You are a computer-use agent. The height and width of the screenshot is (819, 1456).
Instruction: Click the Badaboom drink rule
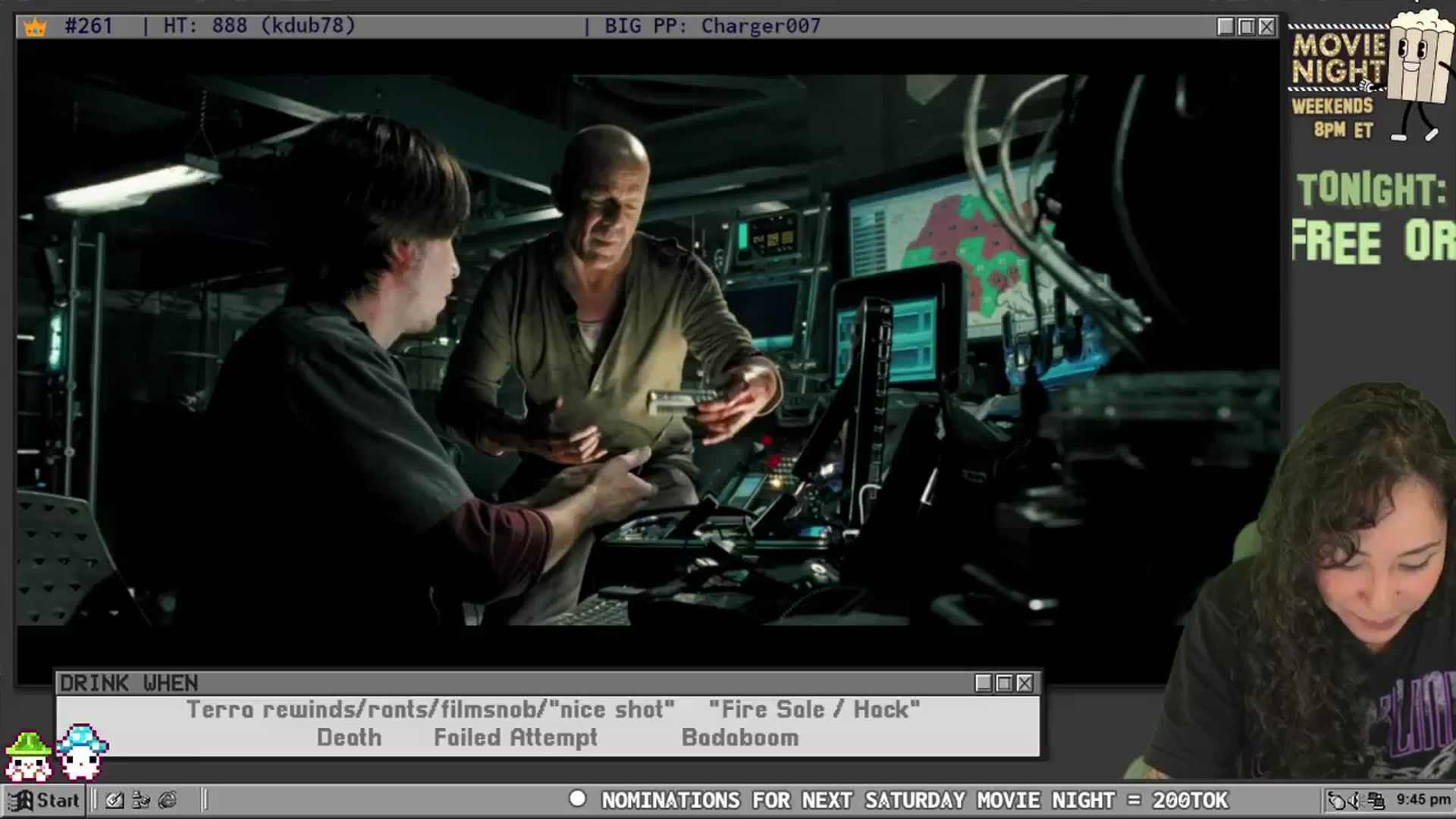(x=740, y=737)
